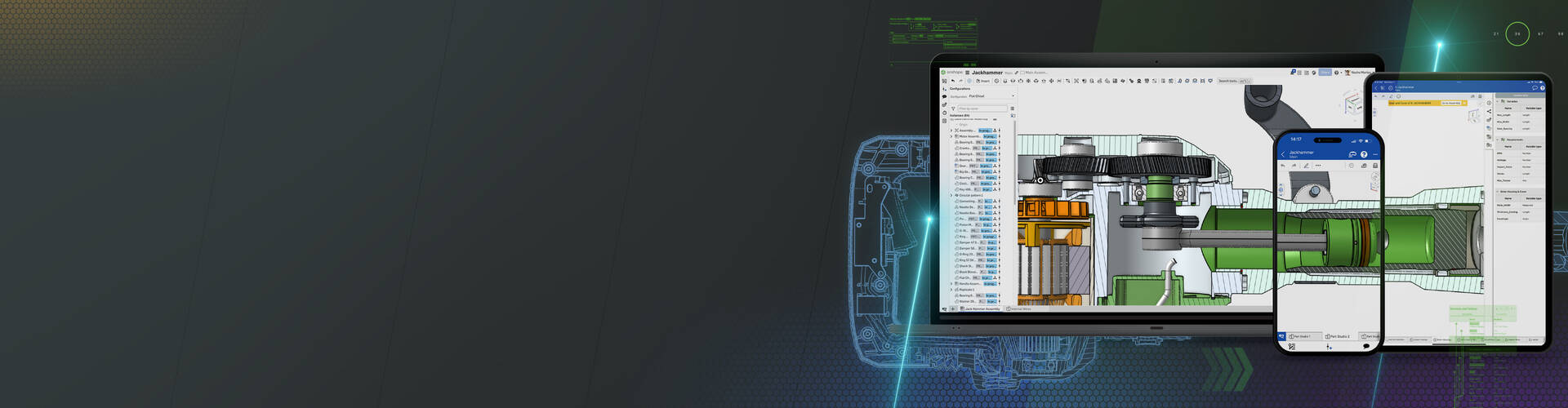
Task: Click the undo arrow in laptop toolbar
Action: [953, 81]
